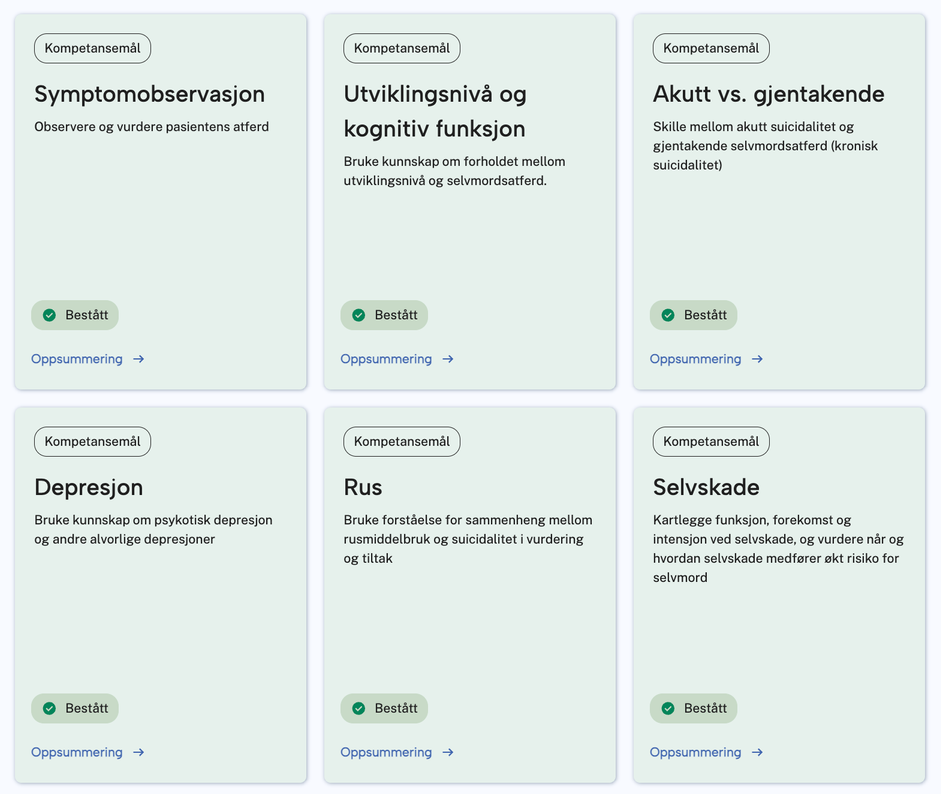Open the Oppsummering link for Selvskade

696,753
